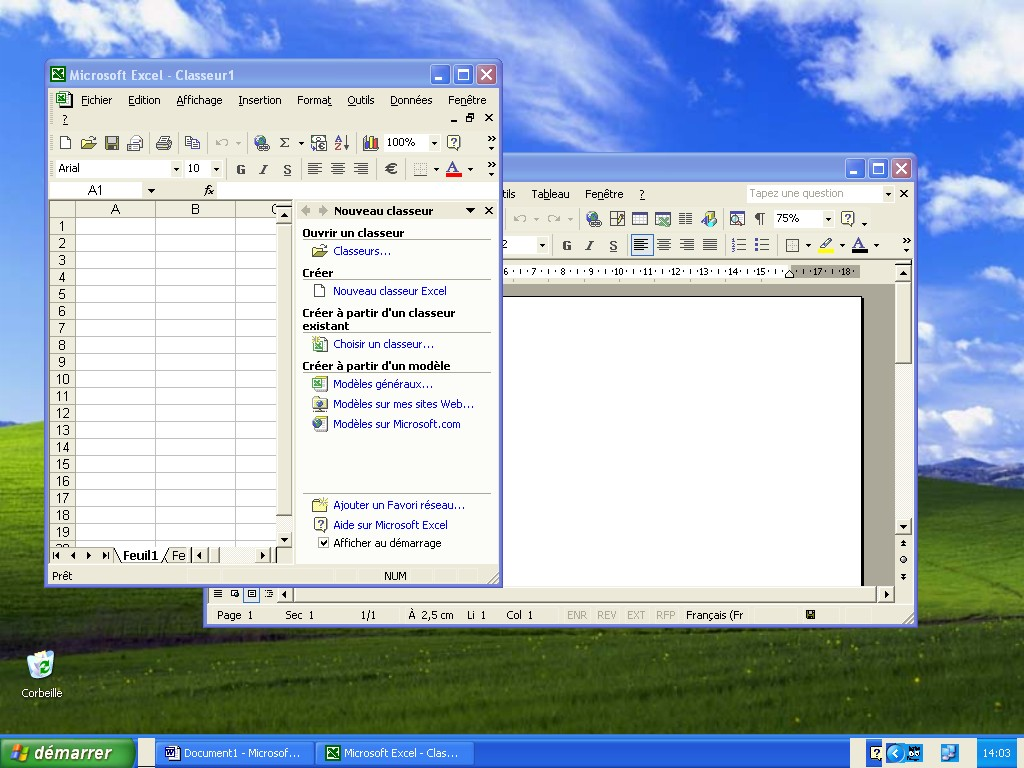The width and height of the screenshot is (1024, 768).
Task: Open the font size 10 dropdown in Excel
Action: point(216,168)
